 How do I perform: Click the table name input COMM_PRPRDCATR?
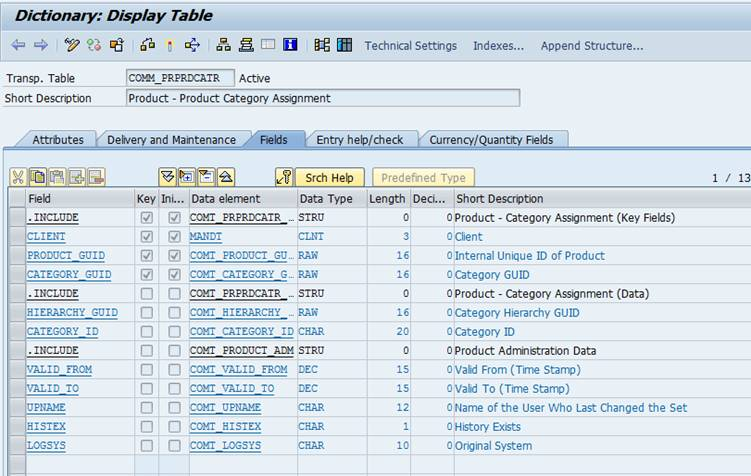180,78
